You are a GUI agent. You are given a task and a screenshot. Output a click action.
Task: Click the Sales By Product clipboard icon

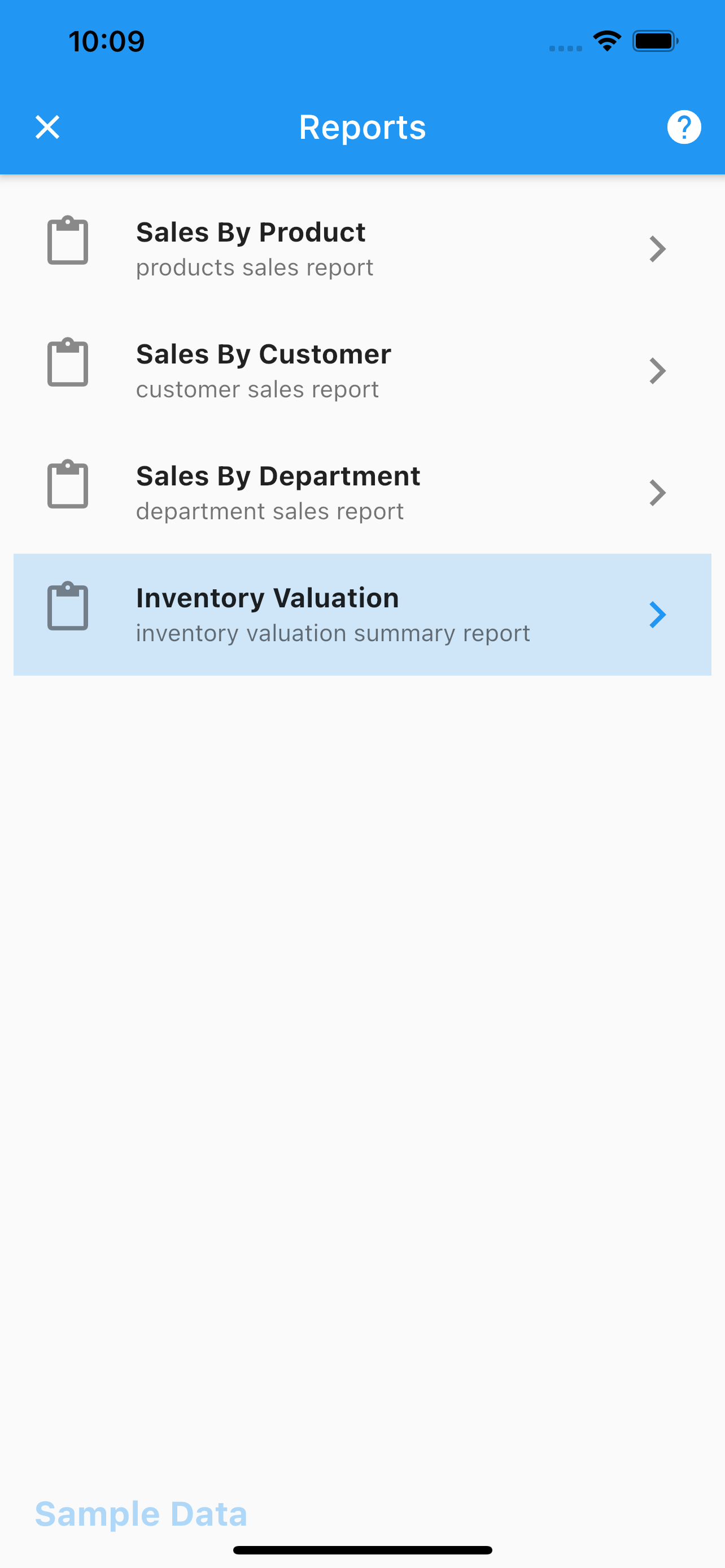[68, 240]
